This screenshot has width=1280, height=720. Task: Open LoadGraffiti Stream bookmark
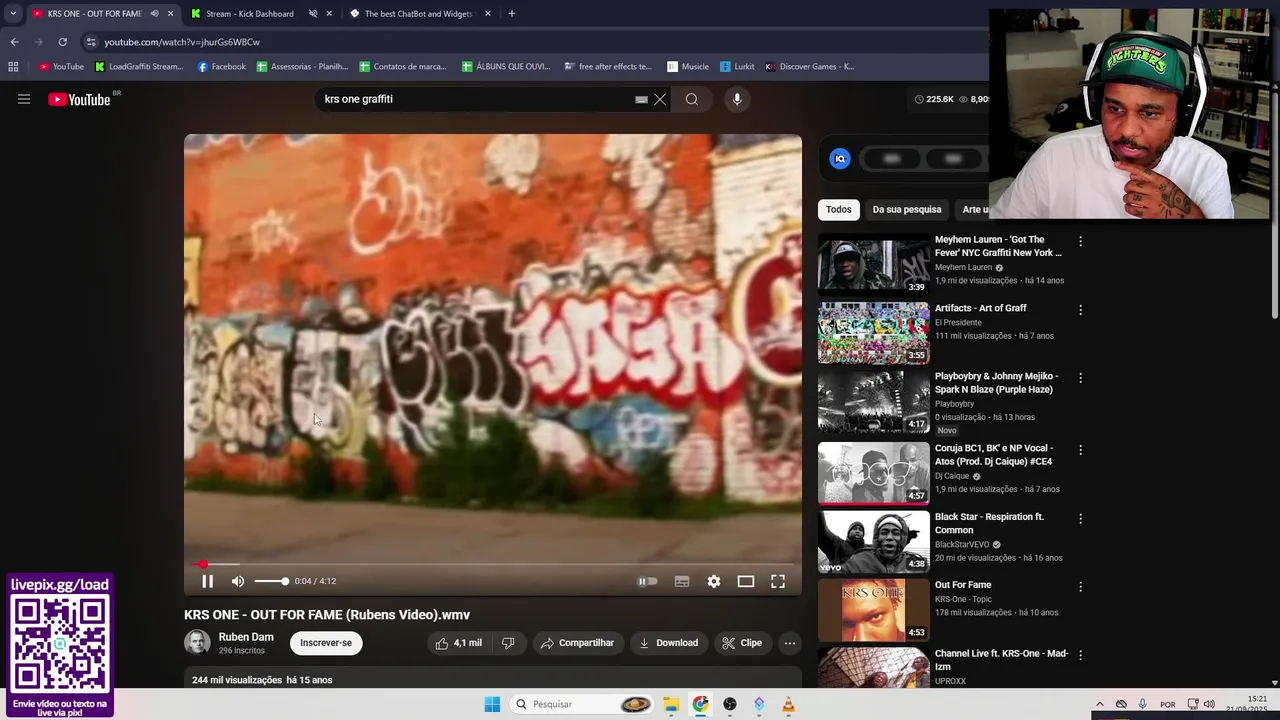click(x=139, y=67)
